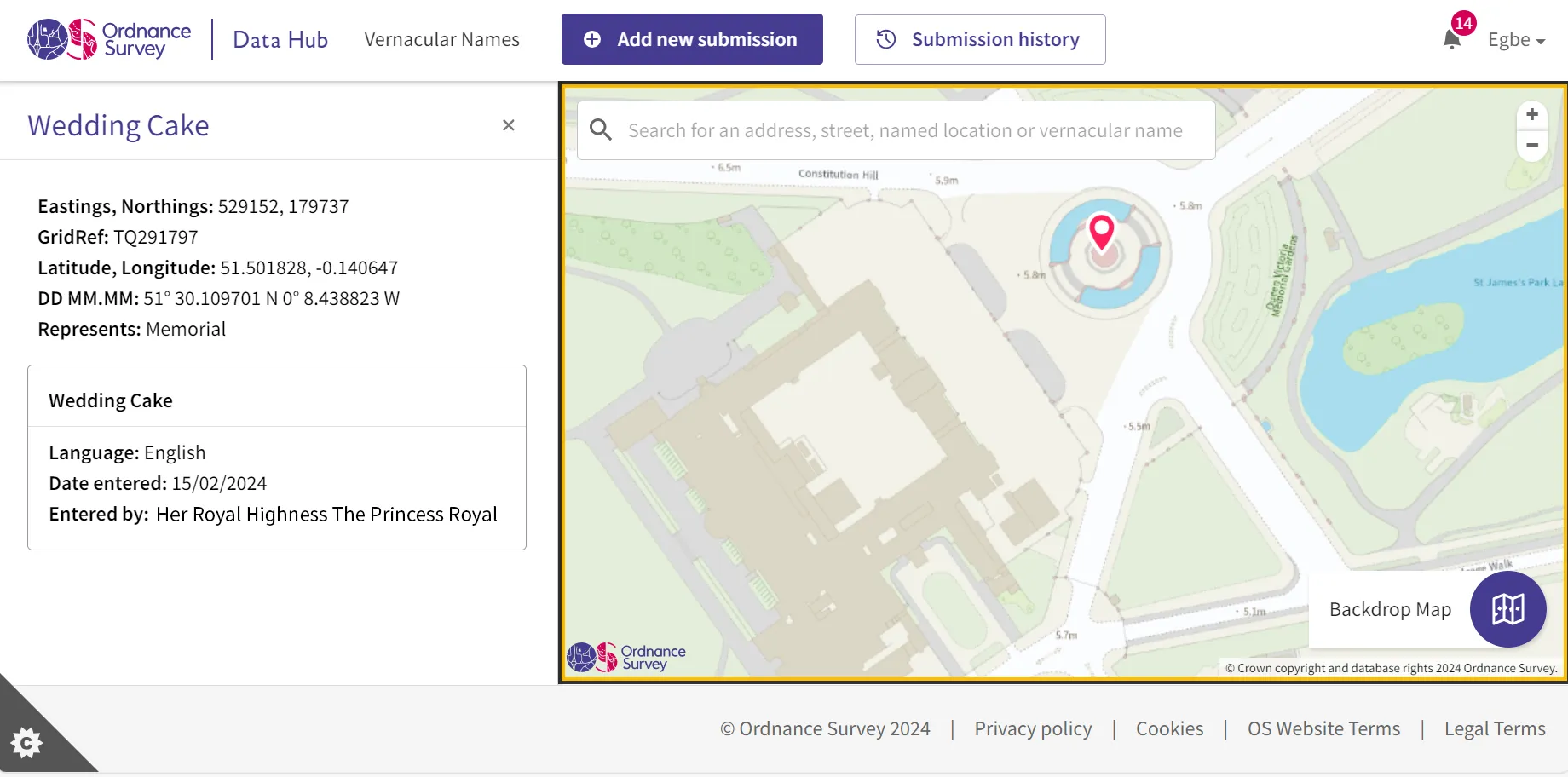Open the Data Hub link
Viewport: 1568px width, 777px height.
click(x=280, y=39)
